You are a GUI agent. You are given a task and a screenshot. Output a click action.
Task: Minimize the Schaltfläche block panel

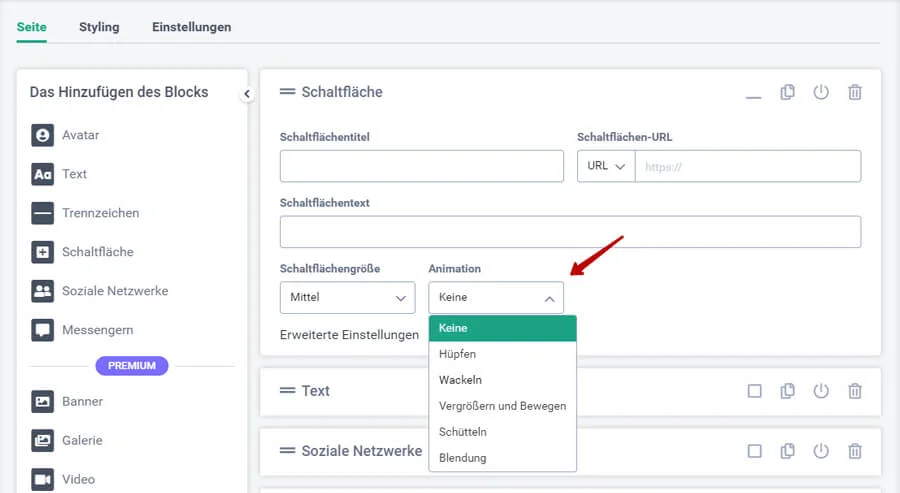tap(754, 94)
